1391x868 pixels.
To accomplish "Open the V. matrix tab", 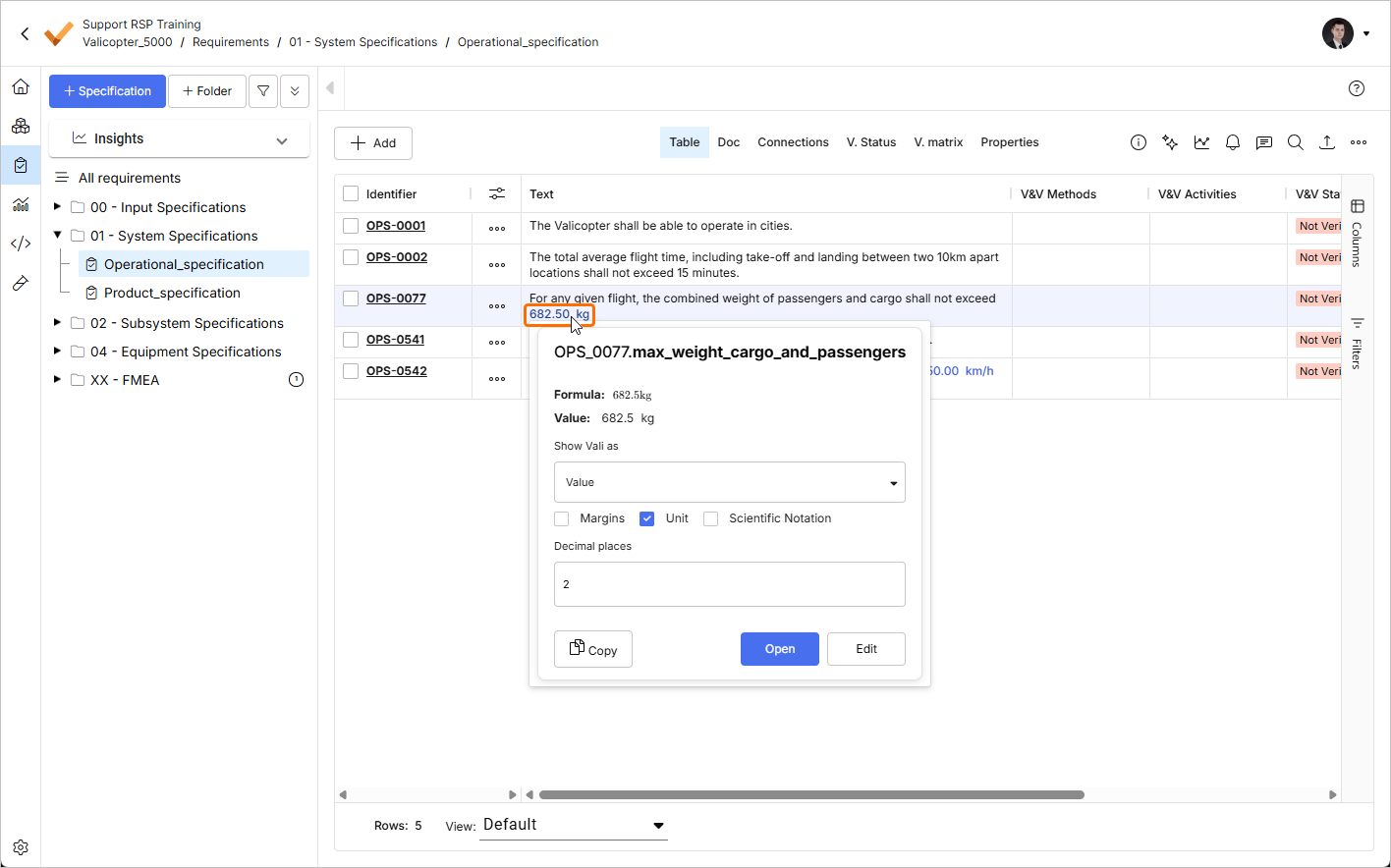I will pos(938,141).
